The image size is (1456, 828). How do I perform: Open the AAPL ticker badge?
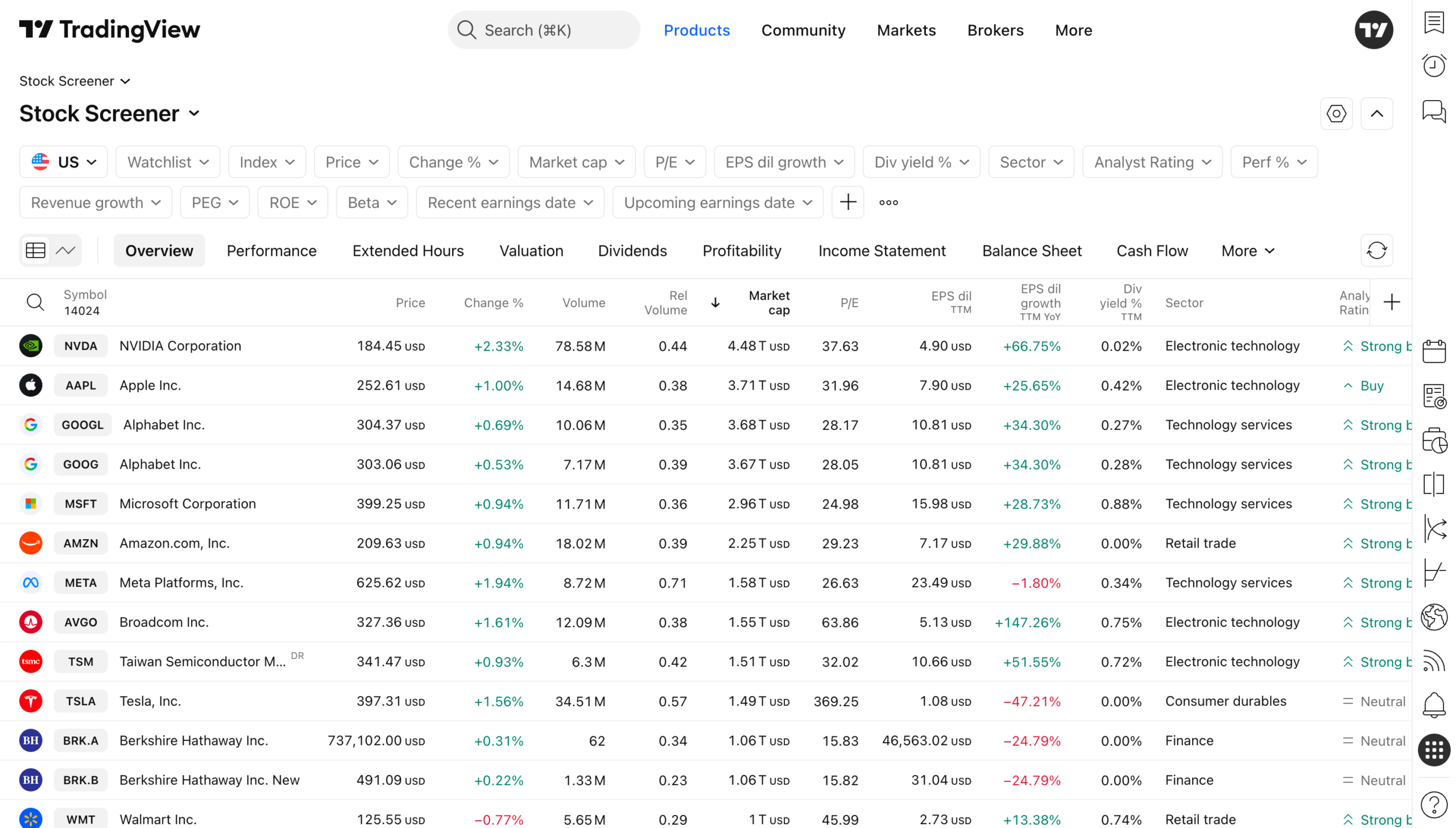point(81,386)
